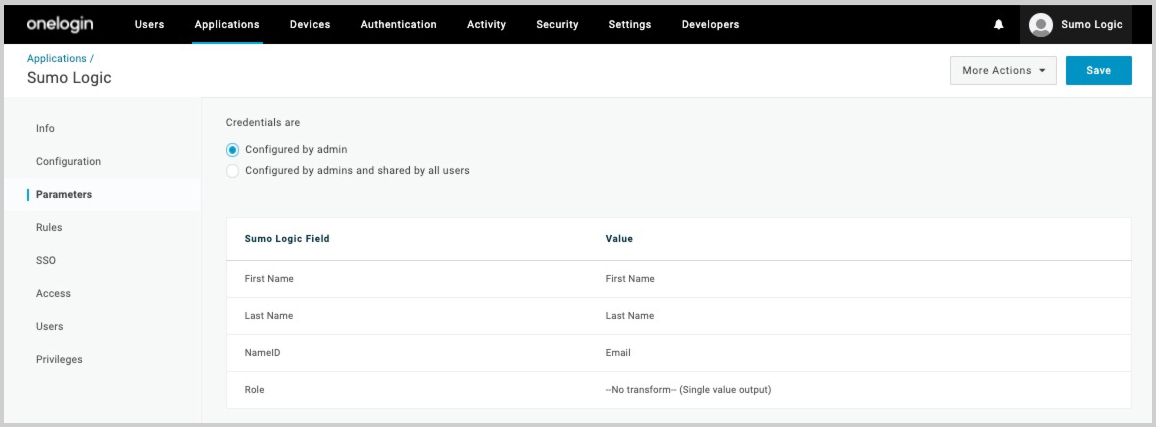Select 'Configured by admin' radio button
The image size is (1156, 427).
[x=233, y=150]
